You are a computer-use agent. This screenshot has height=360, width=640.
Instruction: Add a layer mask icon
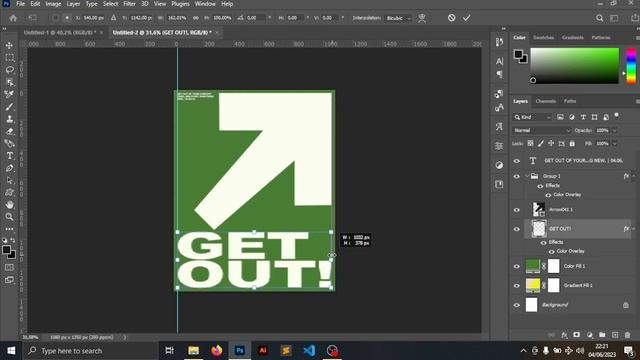[576, 335]
